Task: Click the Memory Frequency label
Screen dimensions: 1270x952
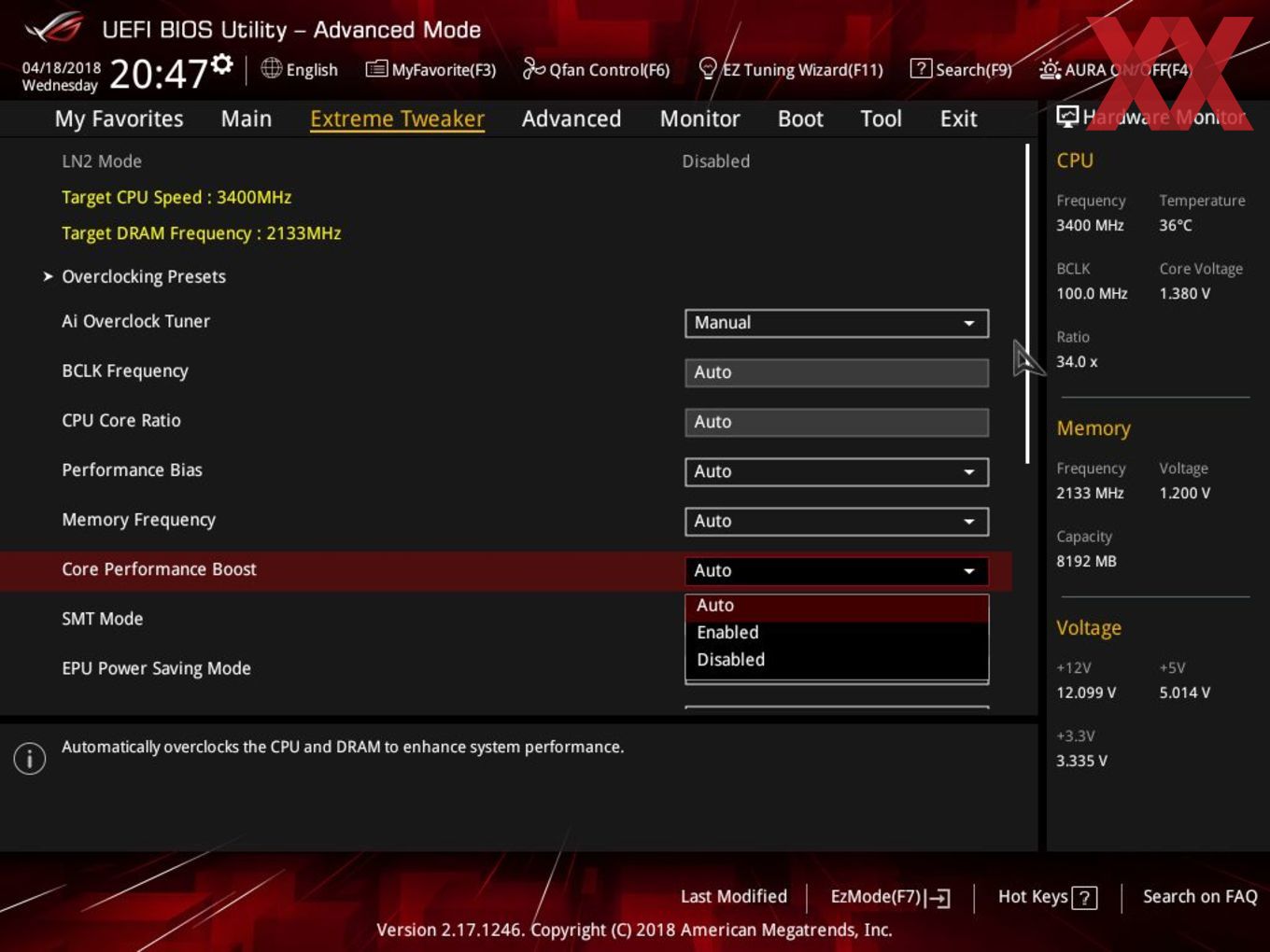Action: [x=138, y=520]
